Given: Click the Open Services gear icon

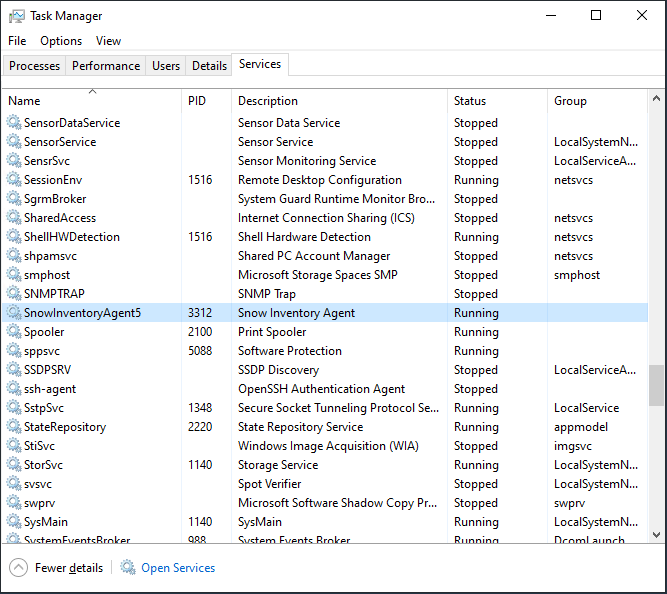Looking at the screenshot, I should [128, 567].
